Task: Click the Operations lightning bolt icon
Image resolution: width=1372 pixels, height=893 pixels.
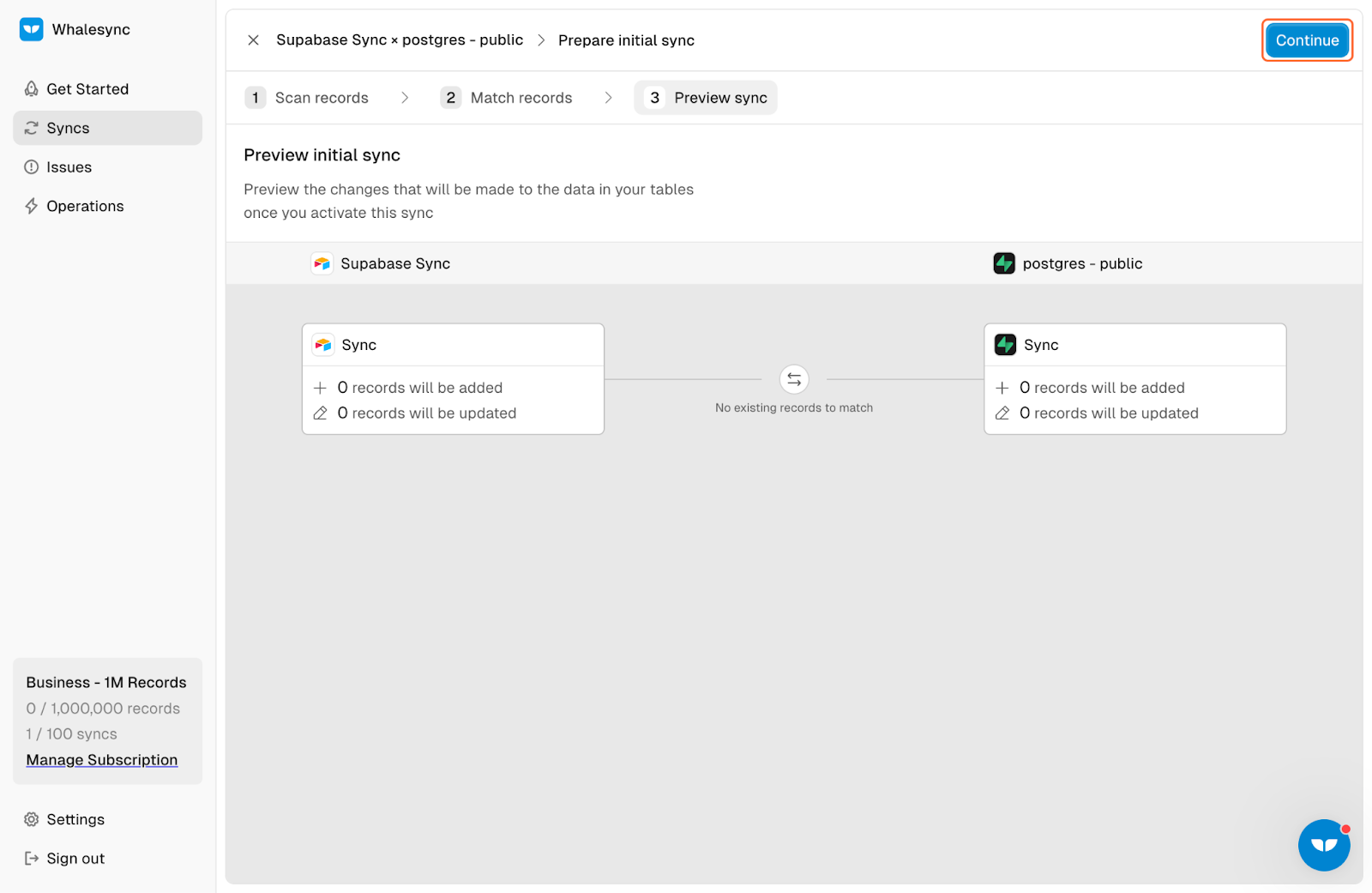Action: tap(32, 206)
